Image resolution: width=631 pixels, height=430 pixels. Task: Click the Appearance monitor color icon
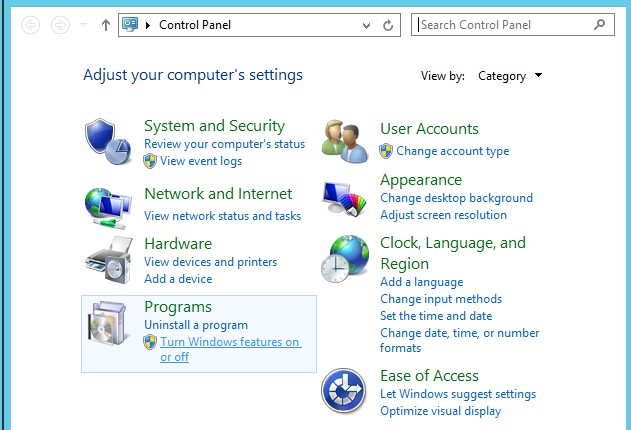tap(344, 198)
